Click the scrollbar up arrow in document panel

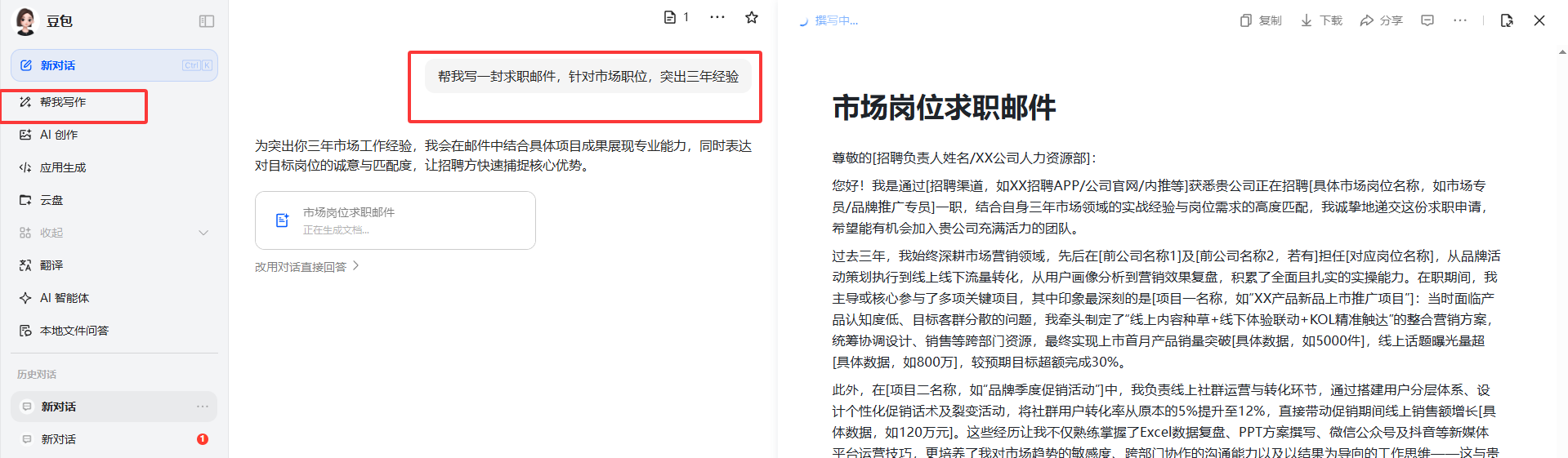coord(1562,52)
